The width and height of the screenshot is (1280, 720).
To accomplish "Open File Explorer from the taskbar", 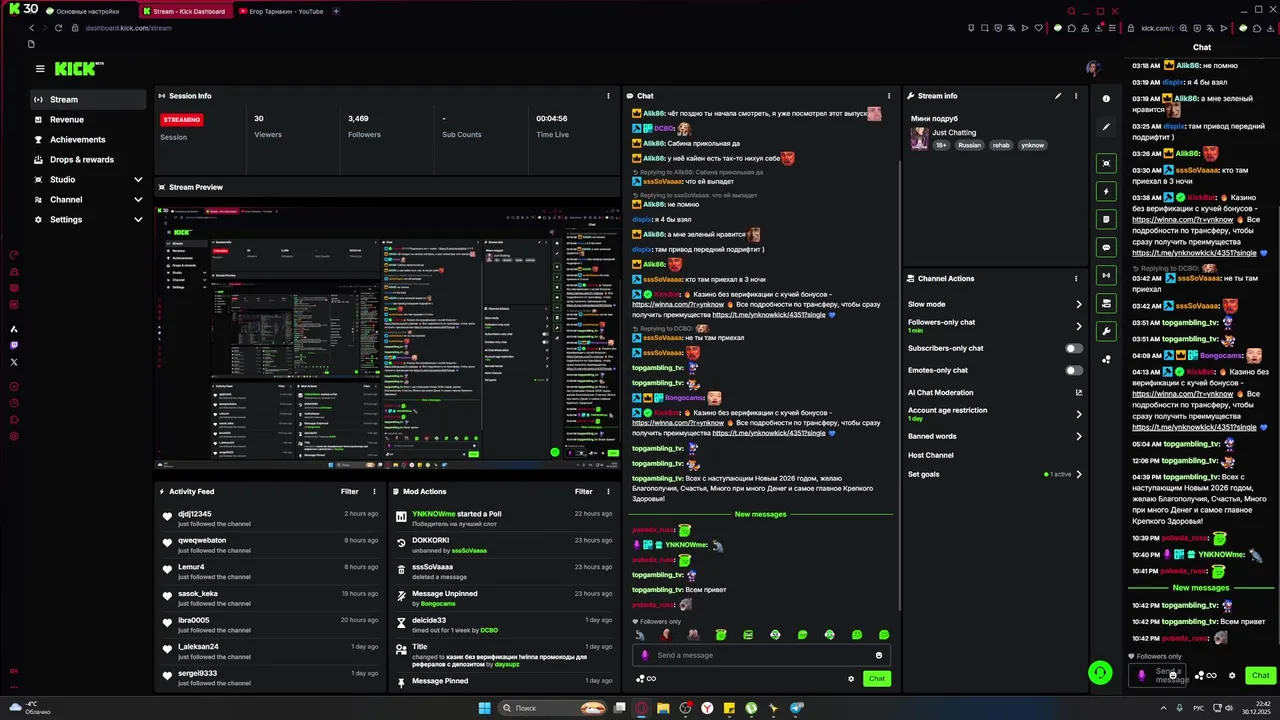I will pos(663,708).
